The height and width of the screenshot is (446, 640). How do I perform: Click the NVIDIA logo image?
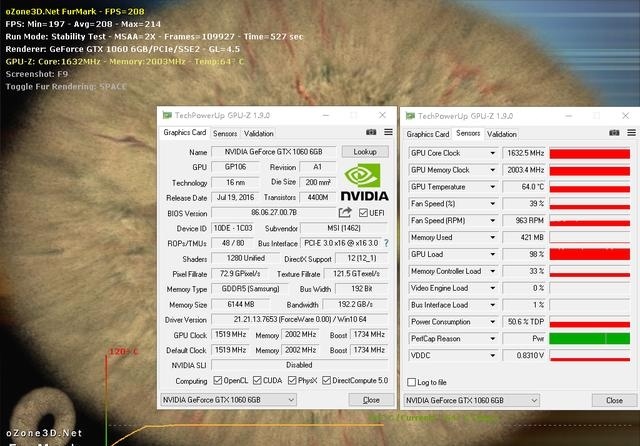364,182
